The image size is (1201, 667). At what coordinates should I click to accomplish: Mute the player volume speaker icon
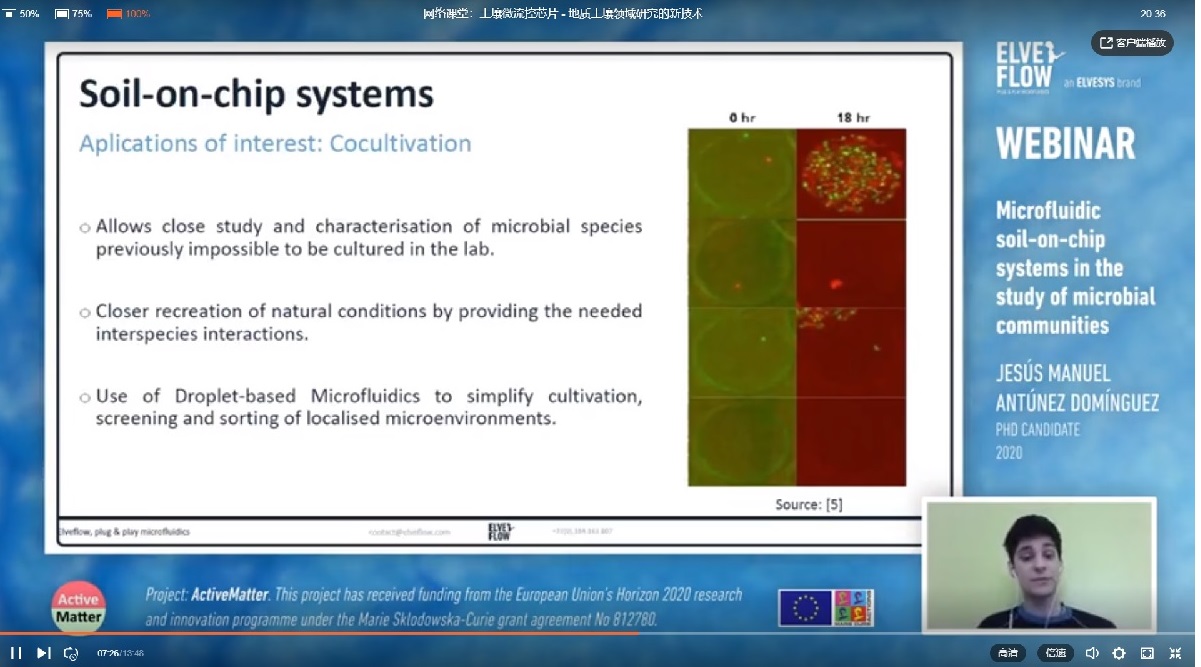(1092, 653)
